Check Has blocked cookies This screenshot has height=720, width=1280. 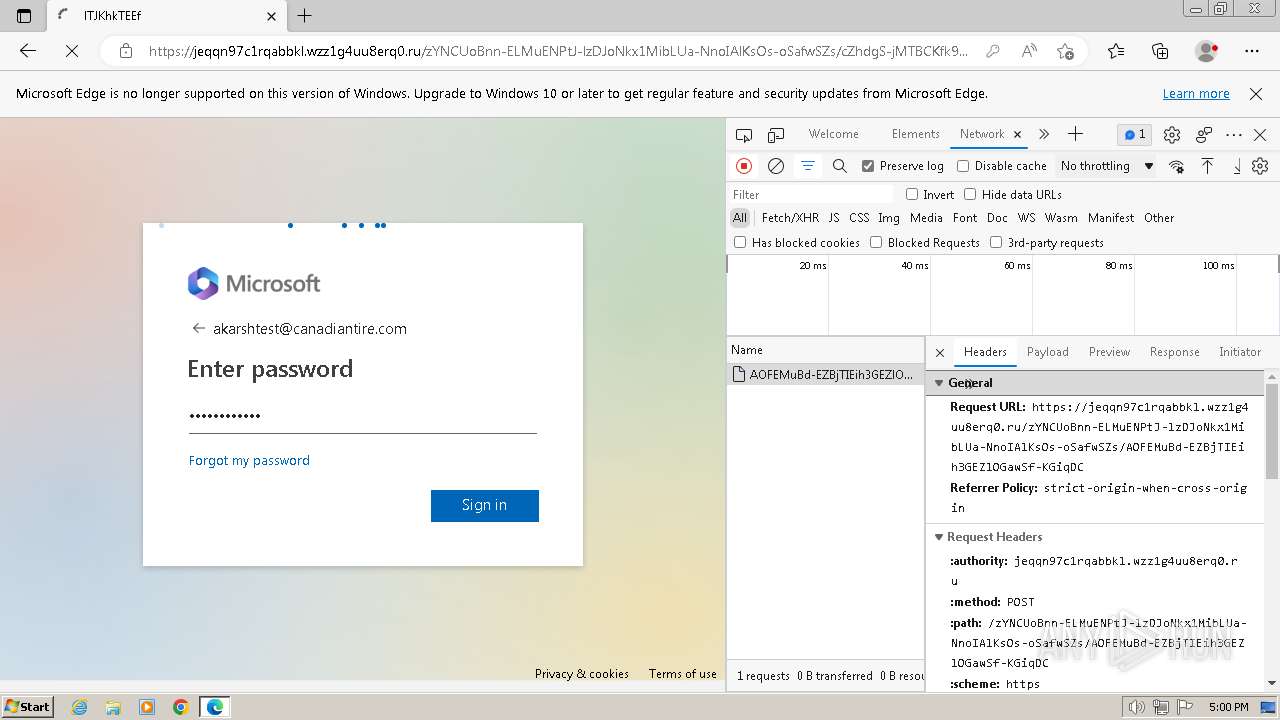(740, 242)
